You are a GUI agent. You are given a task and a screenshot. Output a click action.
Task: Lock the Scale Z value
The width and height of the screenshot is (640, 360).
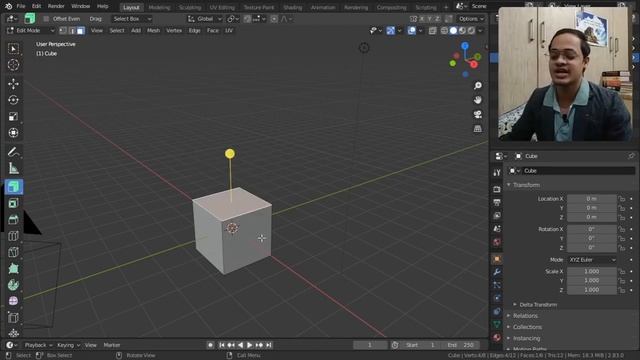pos(622,290)
